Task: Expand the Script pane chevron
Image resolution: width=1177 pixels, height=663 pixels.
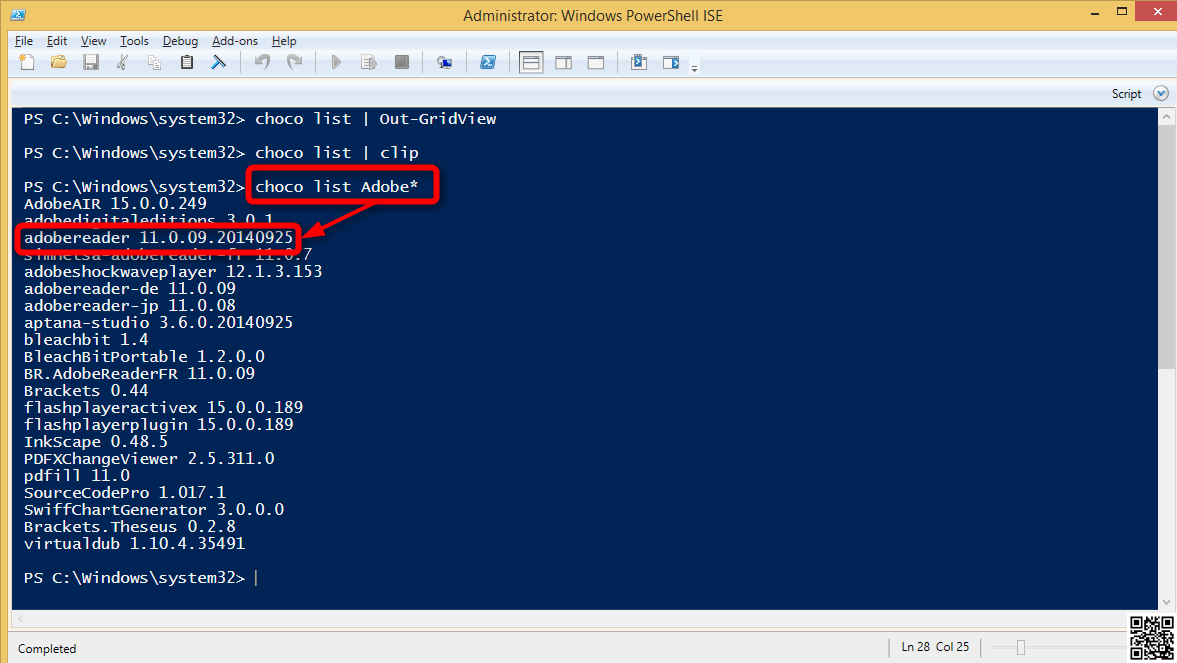Action: coord(1160,93)
